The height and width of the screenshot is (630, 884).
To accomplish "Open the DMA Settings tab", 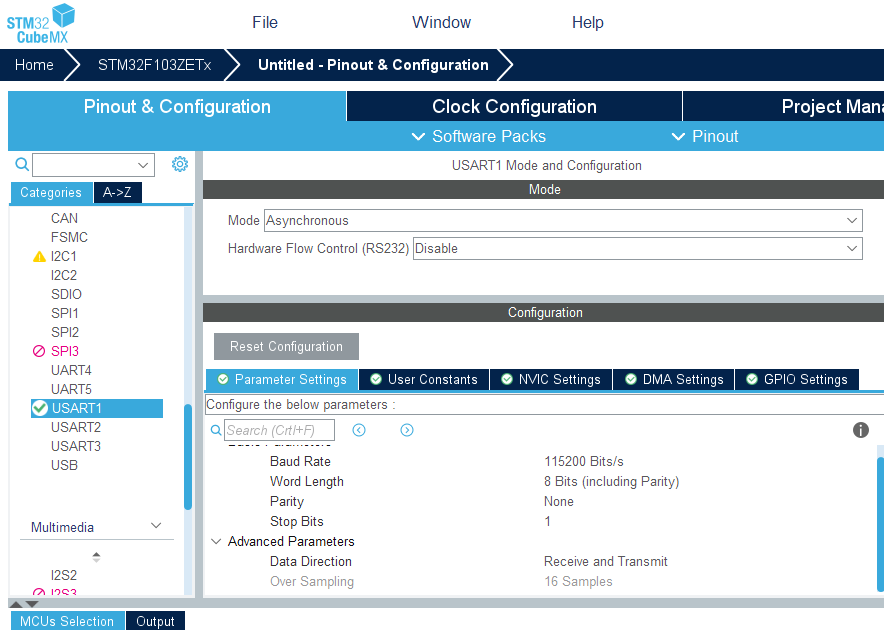I will point(674,380).
